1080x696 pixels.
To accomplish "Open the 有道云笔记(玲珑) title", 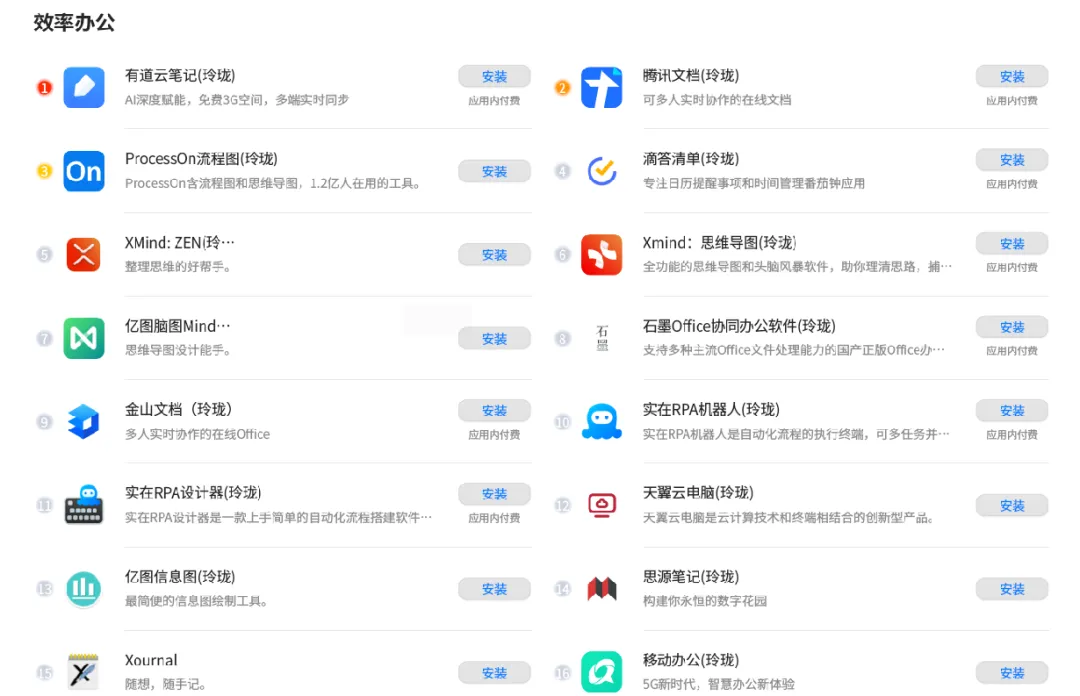I will pyautogui.click(x=180, y=76).
